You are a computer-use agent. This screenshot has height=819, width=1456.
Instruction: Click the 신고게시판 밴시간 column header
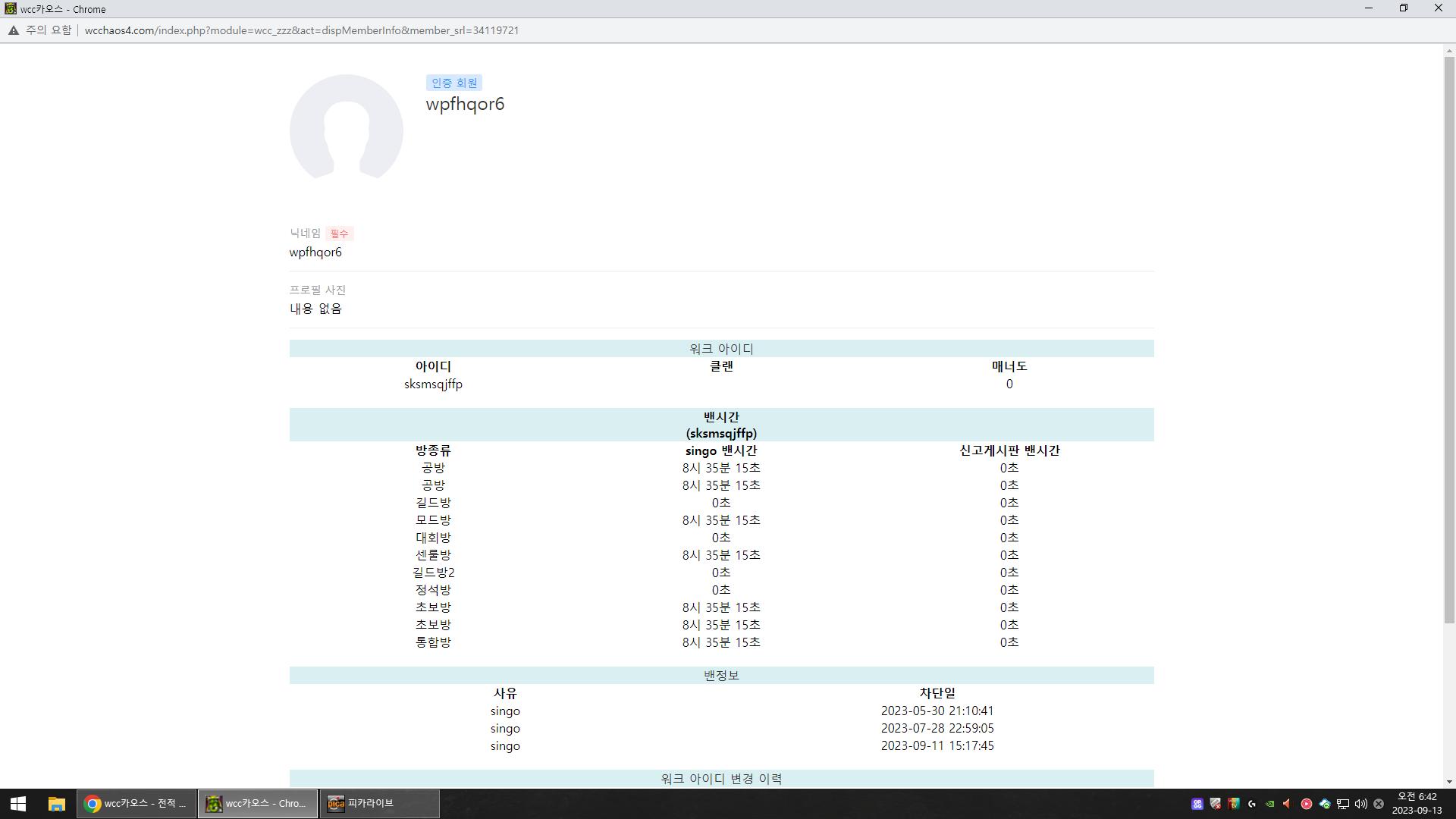1009,450
